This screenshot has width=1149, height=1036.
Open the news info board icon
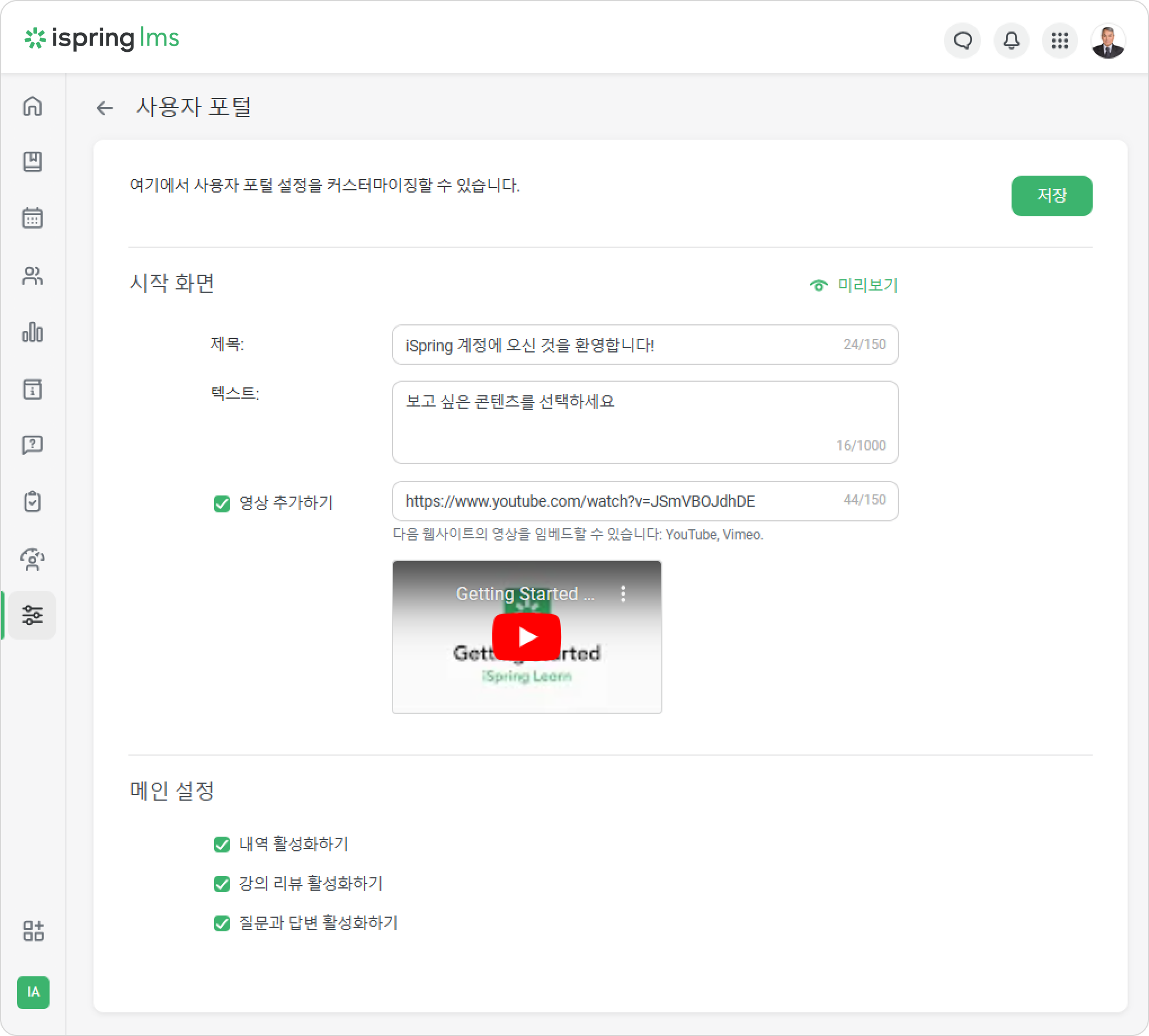[x=33, y=390]
